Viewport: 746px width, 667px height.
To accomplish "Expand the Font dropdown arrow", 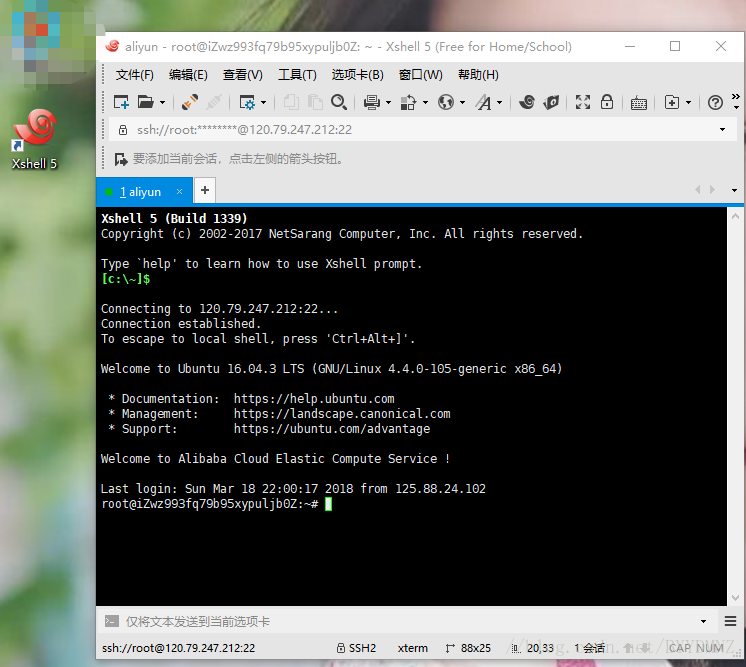I will coord(500,103).
